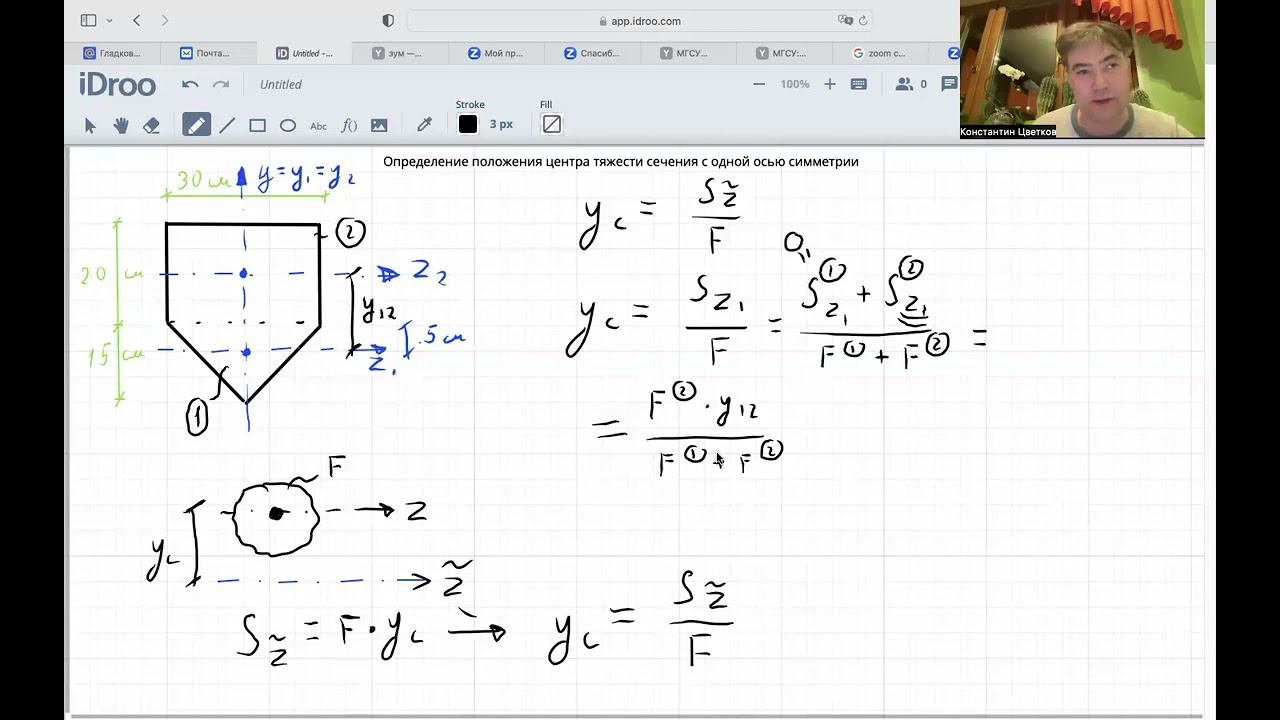Switch to the зум — tab
The image size is (1280, 720).
tap(400, 53)
